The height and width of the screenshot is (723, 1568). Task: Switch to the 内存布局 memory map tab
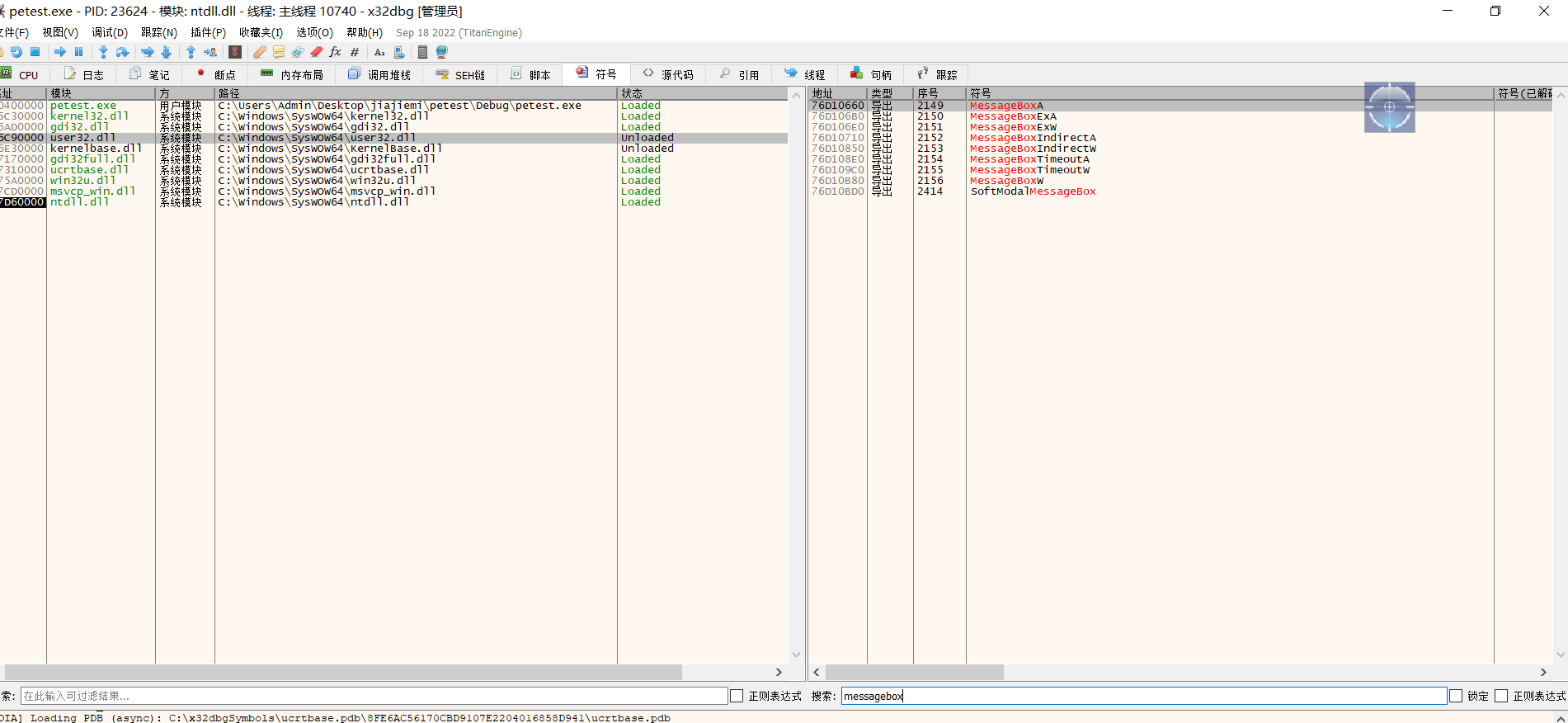pyautogui.click(x=291, y=74)
